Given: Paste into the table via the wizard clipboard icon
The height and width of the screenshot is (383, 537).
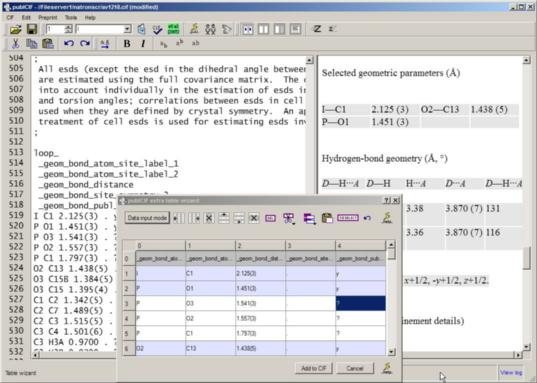Looking at the screenshot, I should 327,218.
